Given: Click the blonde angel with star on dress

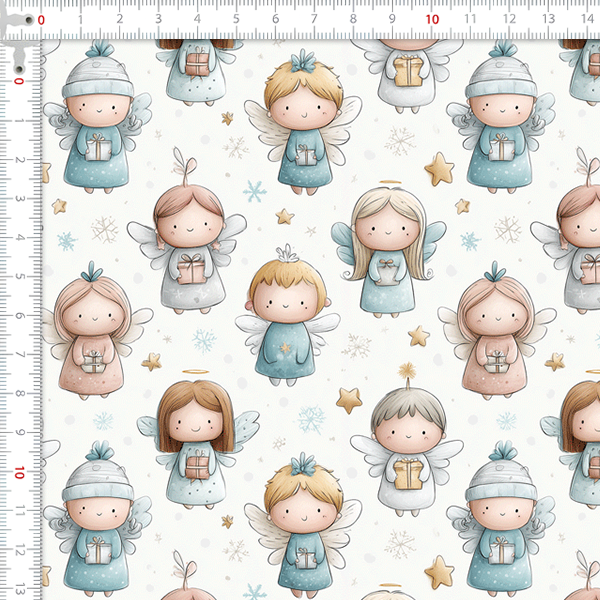Looking at the screenshot, I should pyautogui.click(x=286, y=316).
